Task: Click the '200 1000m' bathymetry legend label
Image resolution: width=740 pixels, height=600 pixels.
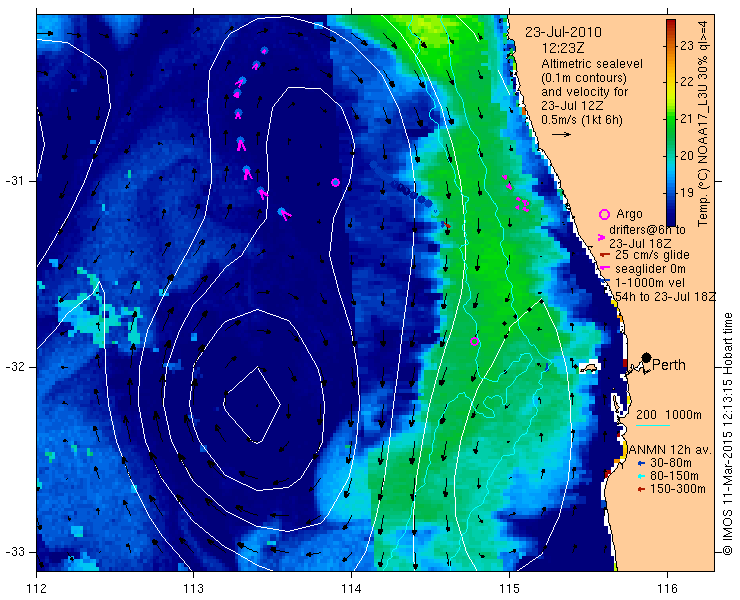Action: (x=669, y=415)
